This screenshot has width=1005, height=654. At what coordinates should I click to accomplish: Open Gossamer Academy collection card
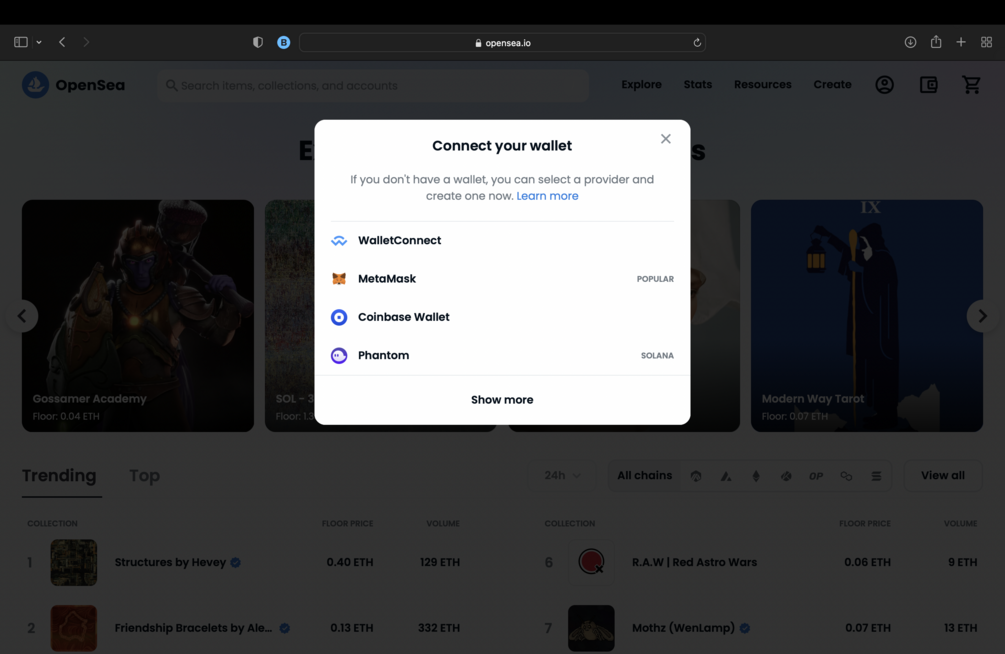[x=138, y=315]
